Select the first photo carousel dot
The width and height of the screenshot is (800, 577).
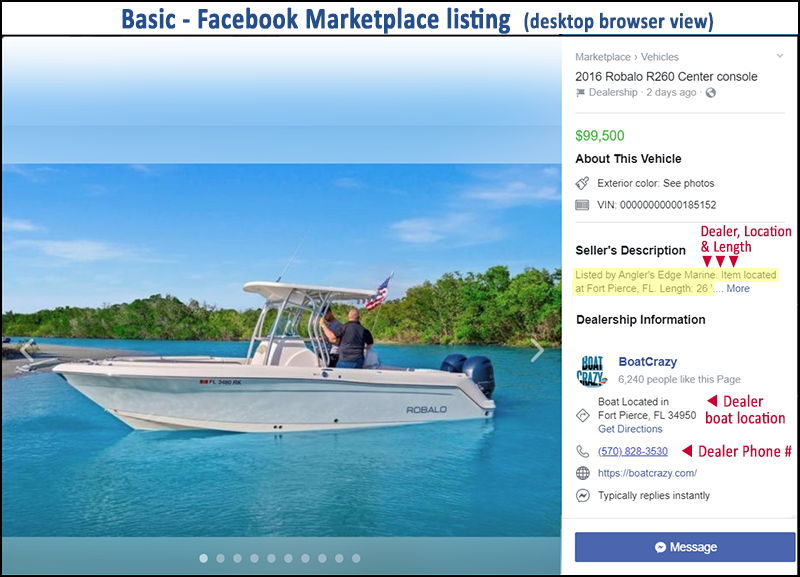204,559
